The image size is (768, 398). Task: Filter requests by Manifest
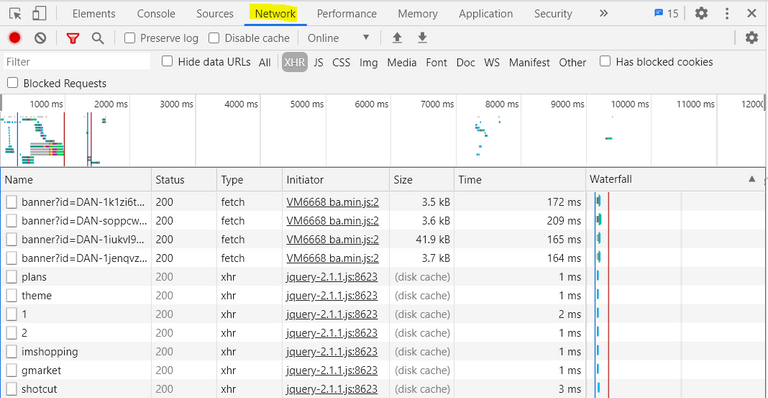tap(529, 62)
